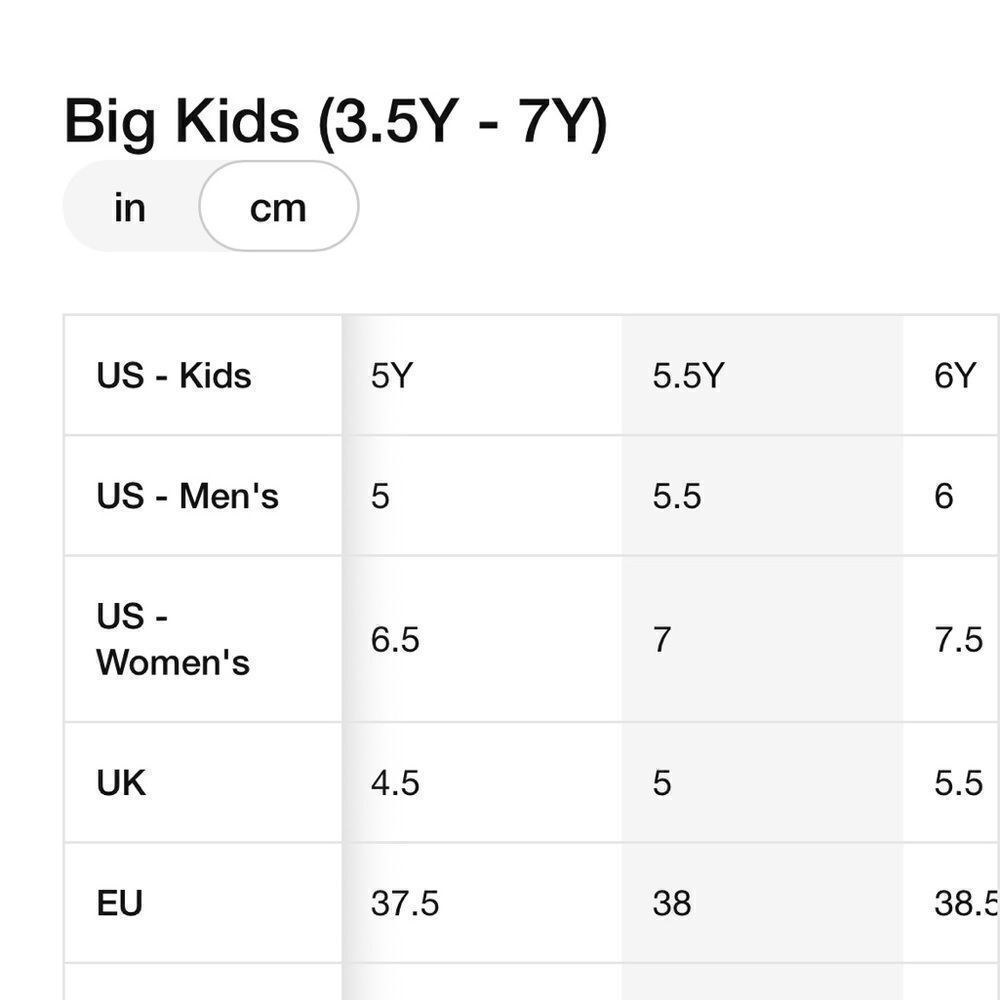Click the US - Women's row label

[x=173, y=639]
